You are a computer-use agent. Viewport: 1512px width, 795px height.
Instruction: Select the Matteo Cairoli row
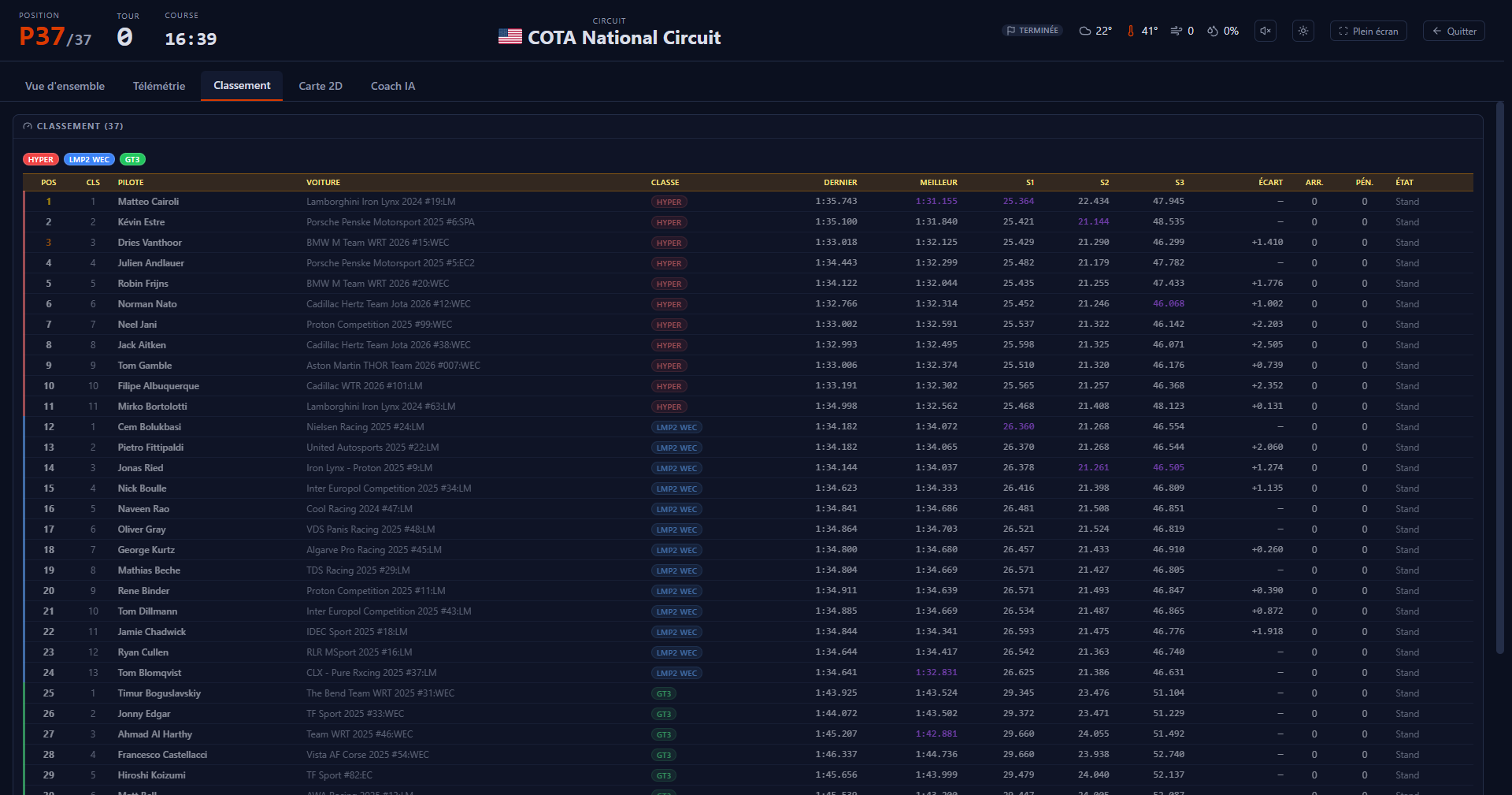[748, 202]
